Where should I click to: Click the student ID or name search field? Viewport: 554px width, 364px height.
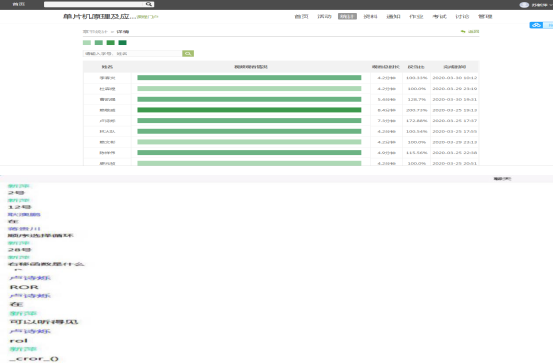pos(132,53)
